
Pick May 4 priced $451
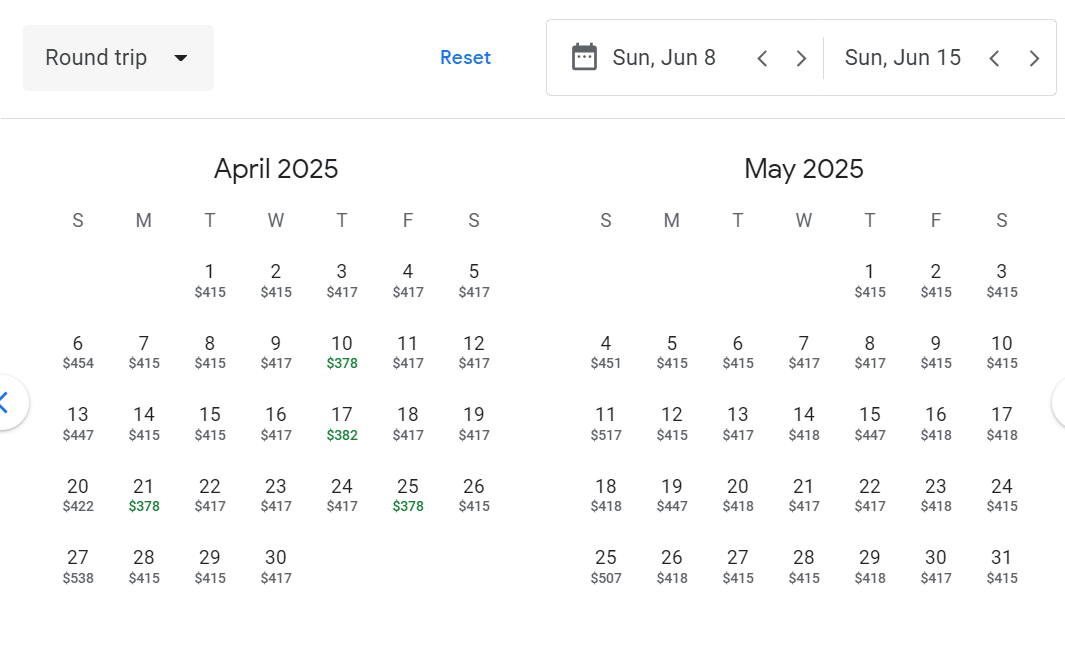(x=606, y=352)
